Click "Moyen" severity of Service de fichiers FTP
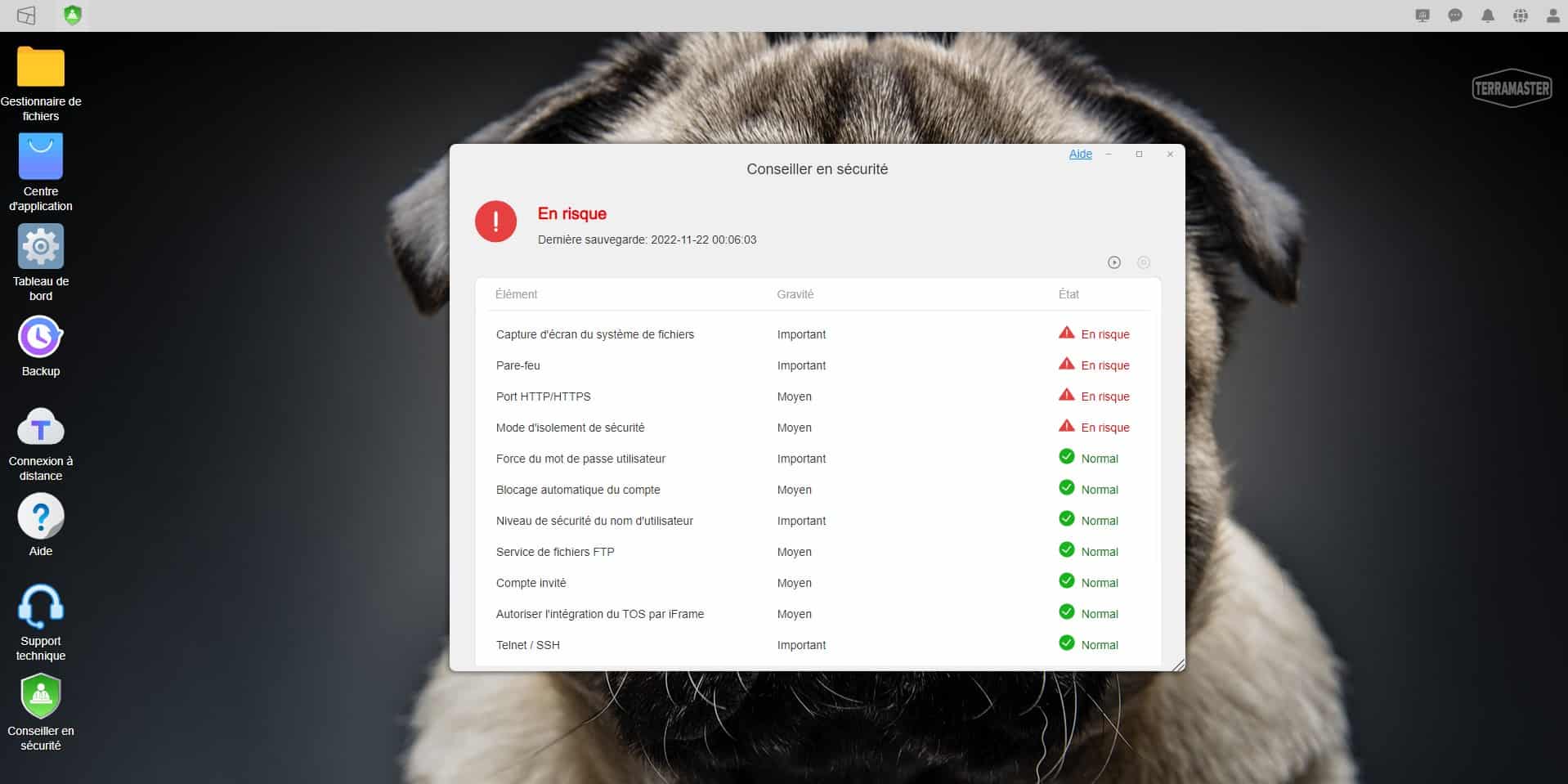 tap(795, 552)
